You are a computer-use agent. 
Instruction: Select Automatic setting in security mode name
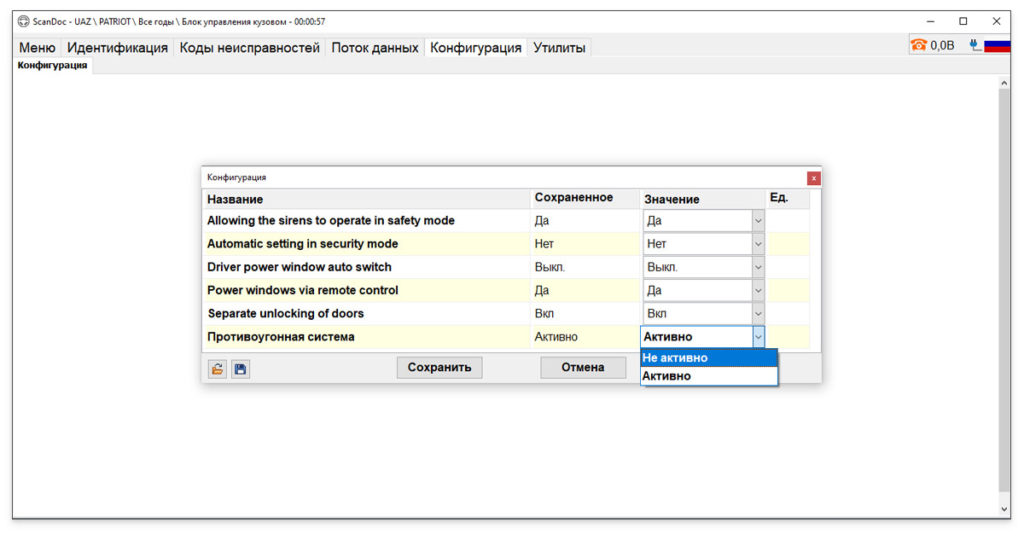pyautogui.click(x=302, y=244)
